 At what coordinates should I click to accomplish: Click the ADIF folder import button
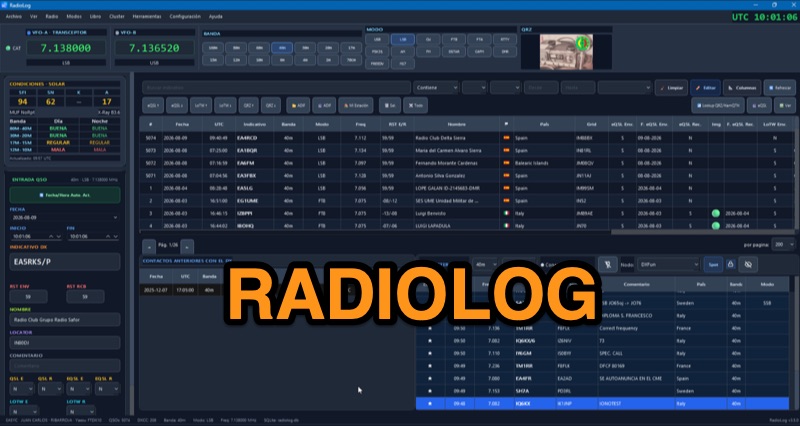coord(298,106)
